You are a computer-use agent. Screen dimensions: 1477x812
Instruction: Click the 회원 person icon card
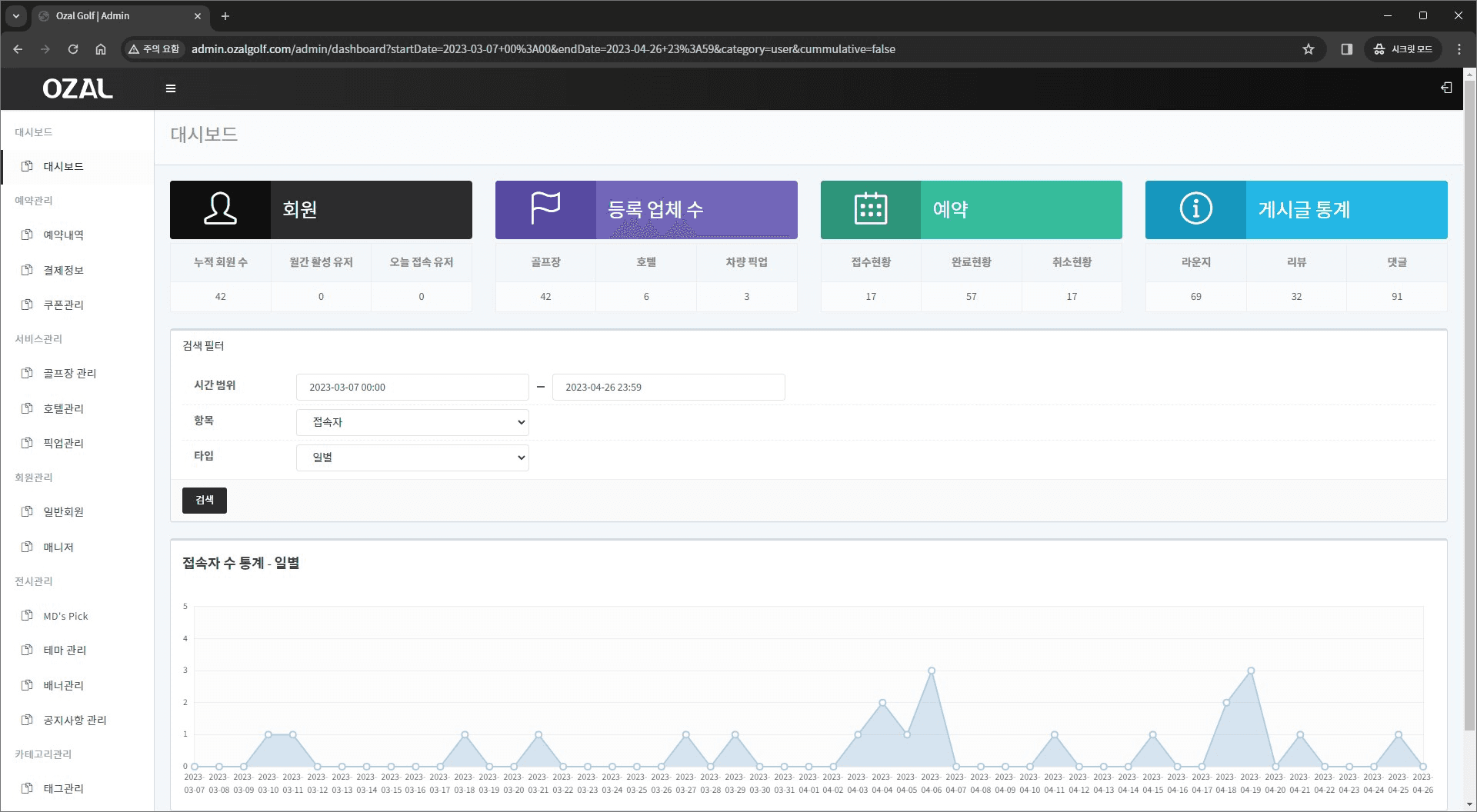point(219,208)
